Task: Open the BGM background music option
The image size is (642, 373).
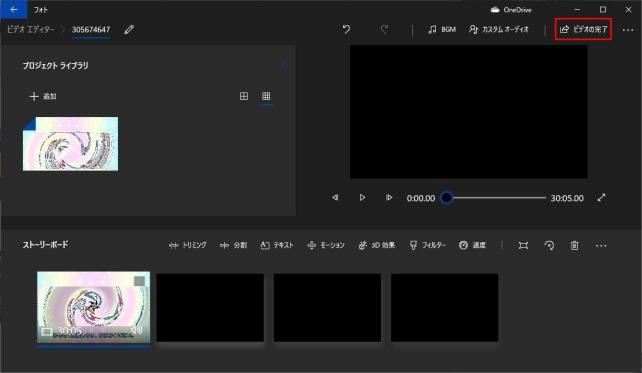Action: point(442,29)
